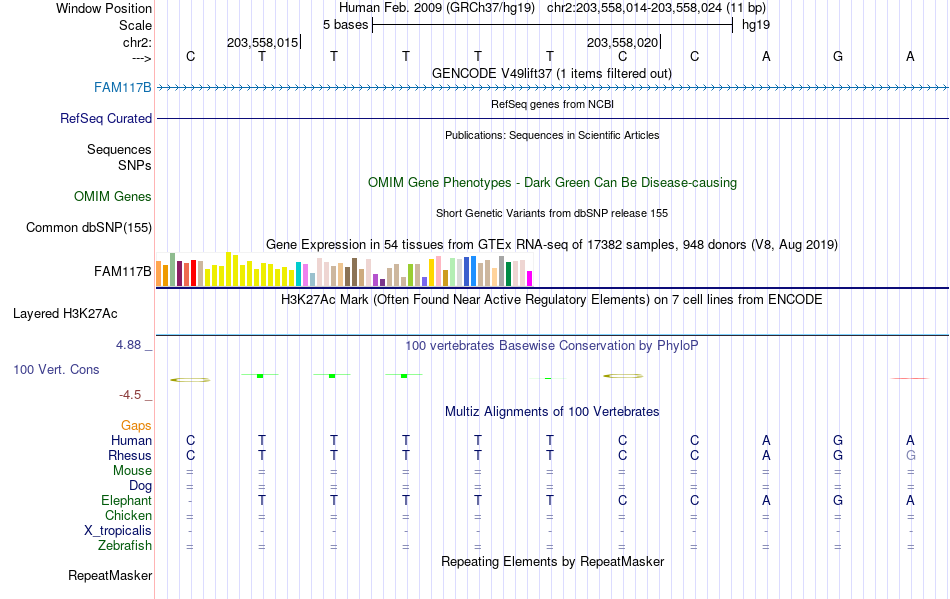Click the GENCODE V49lift37 track title
950x599 pixels.
pyautogui.click(x=551, y=74)
